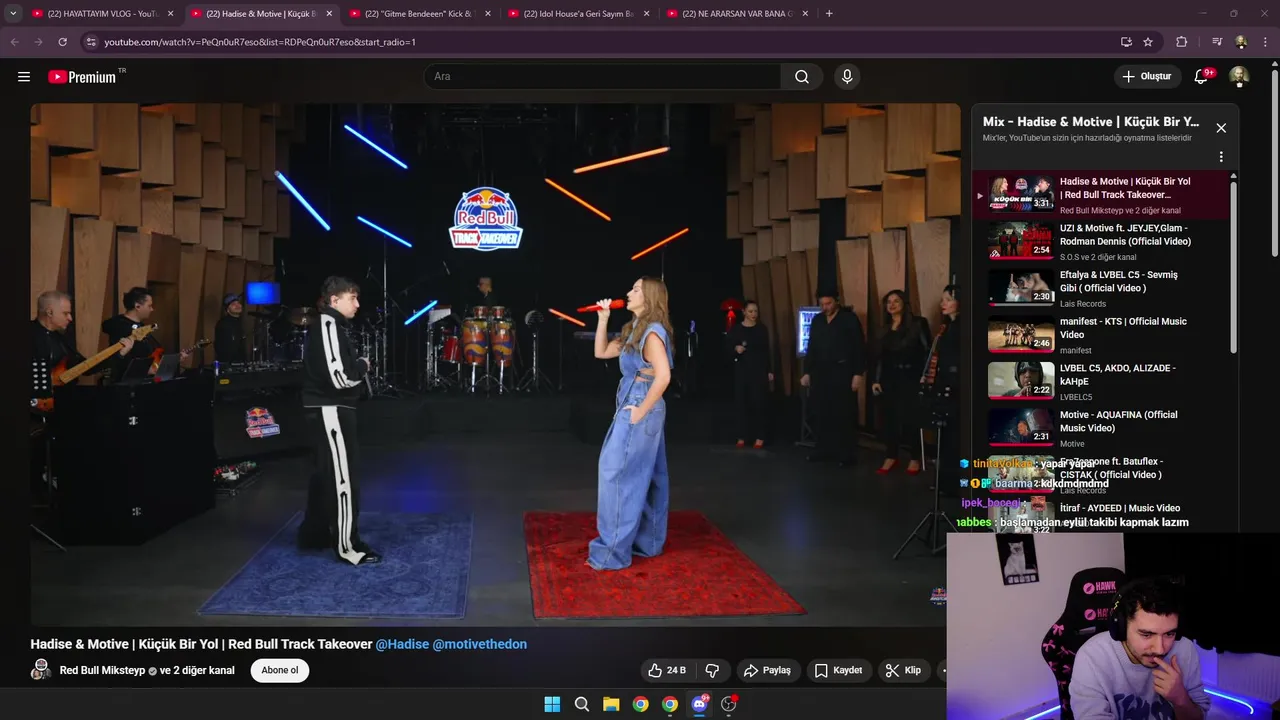The width and height of the screenshot is (1280, 720).
Task: Click the address bar URL
Action: 260,42
